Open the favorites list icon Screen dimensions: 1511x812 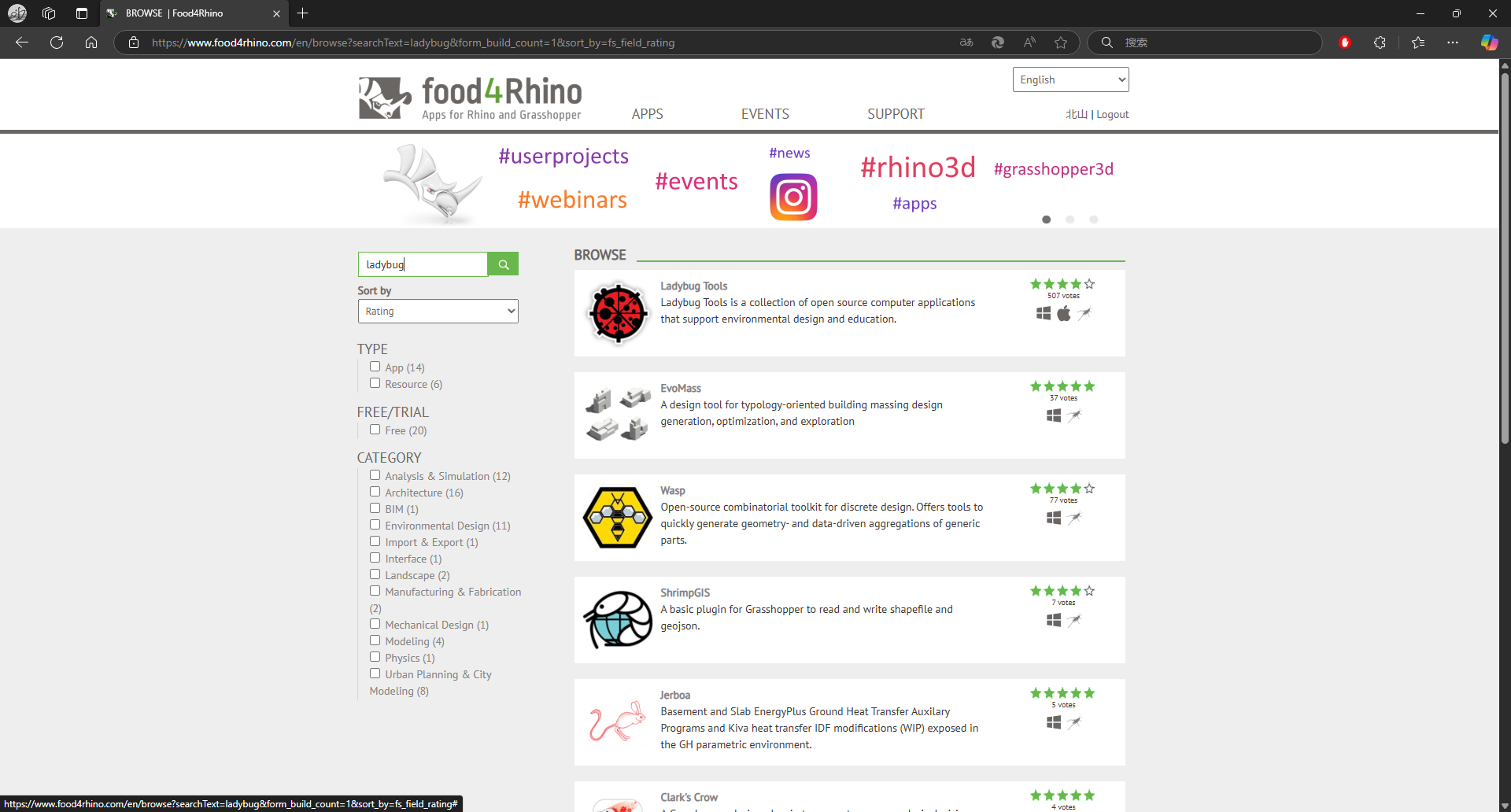(1418, 42)
